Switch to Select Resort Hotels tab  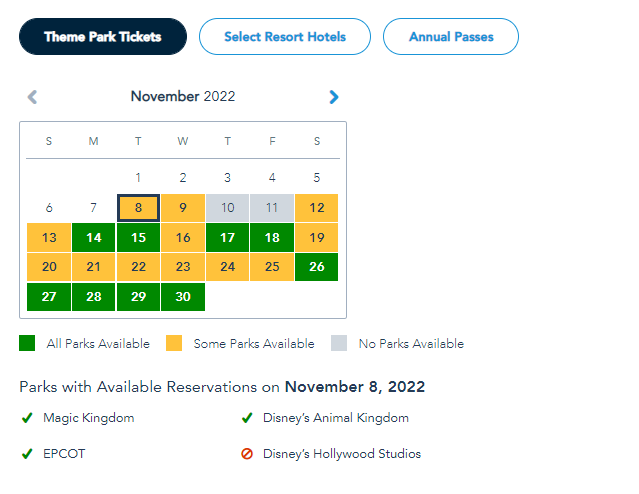(285, 37)
